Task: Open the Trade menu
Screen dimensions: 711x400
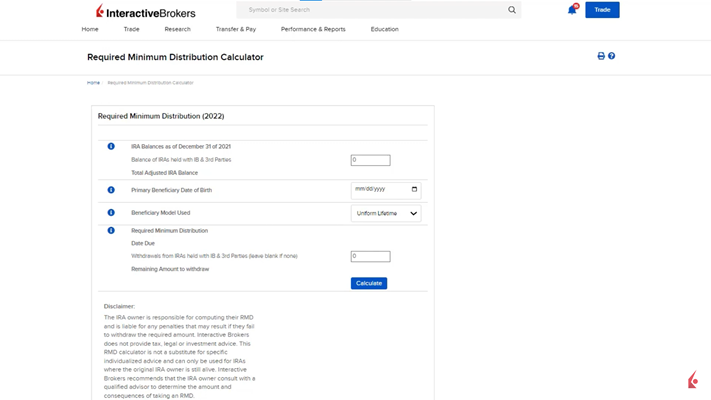Action: tap(131, 29)
